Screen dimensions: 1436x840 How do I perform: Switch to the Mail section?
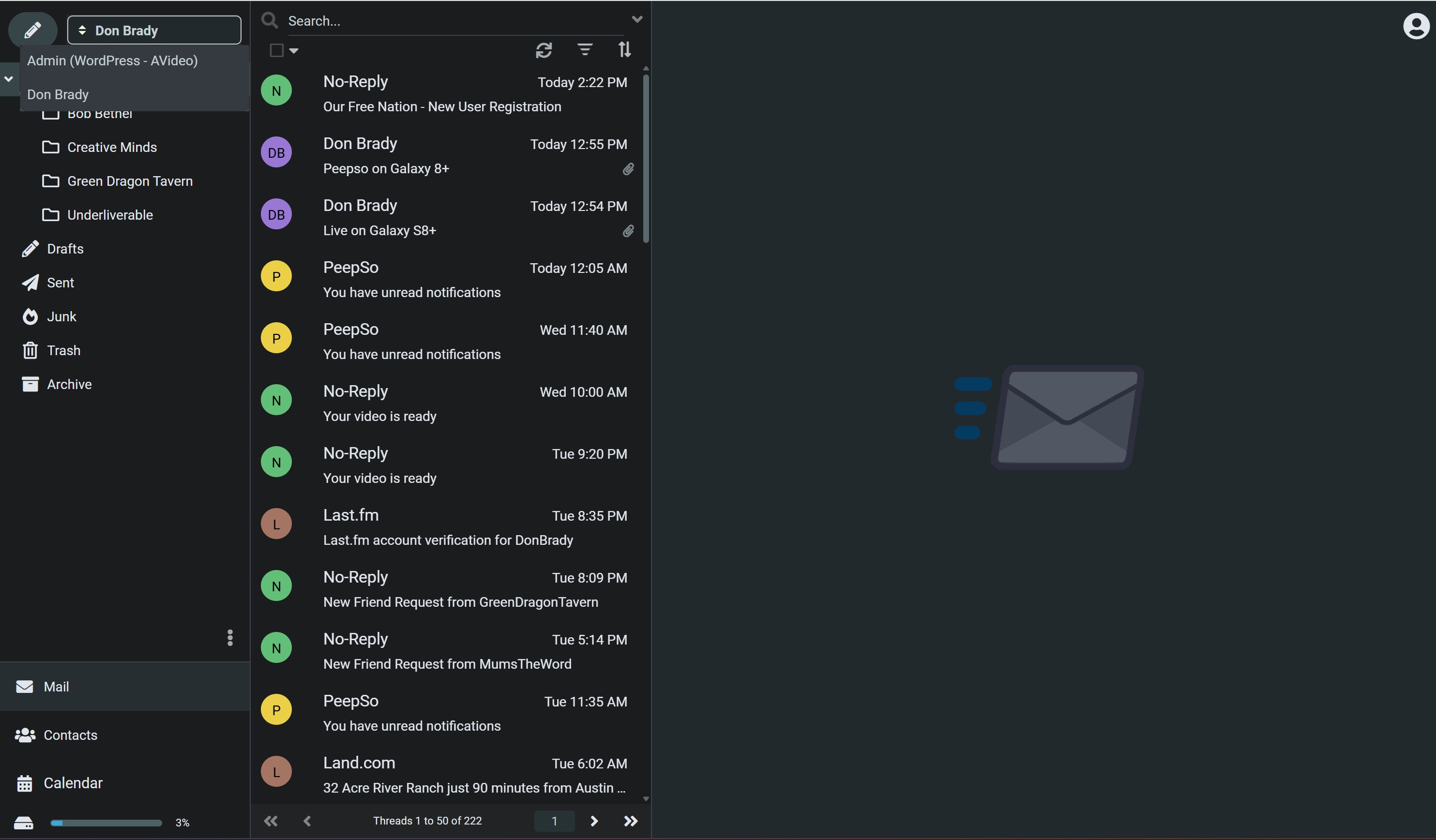(125, 687)
